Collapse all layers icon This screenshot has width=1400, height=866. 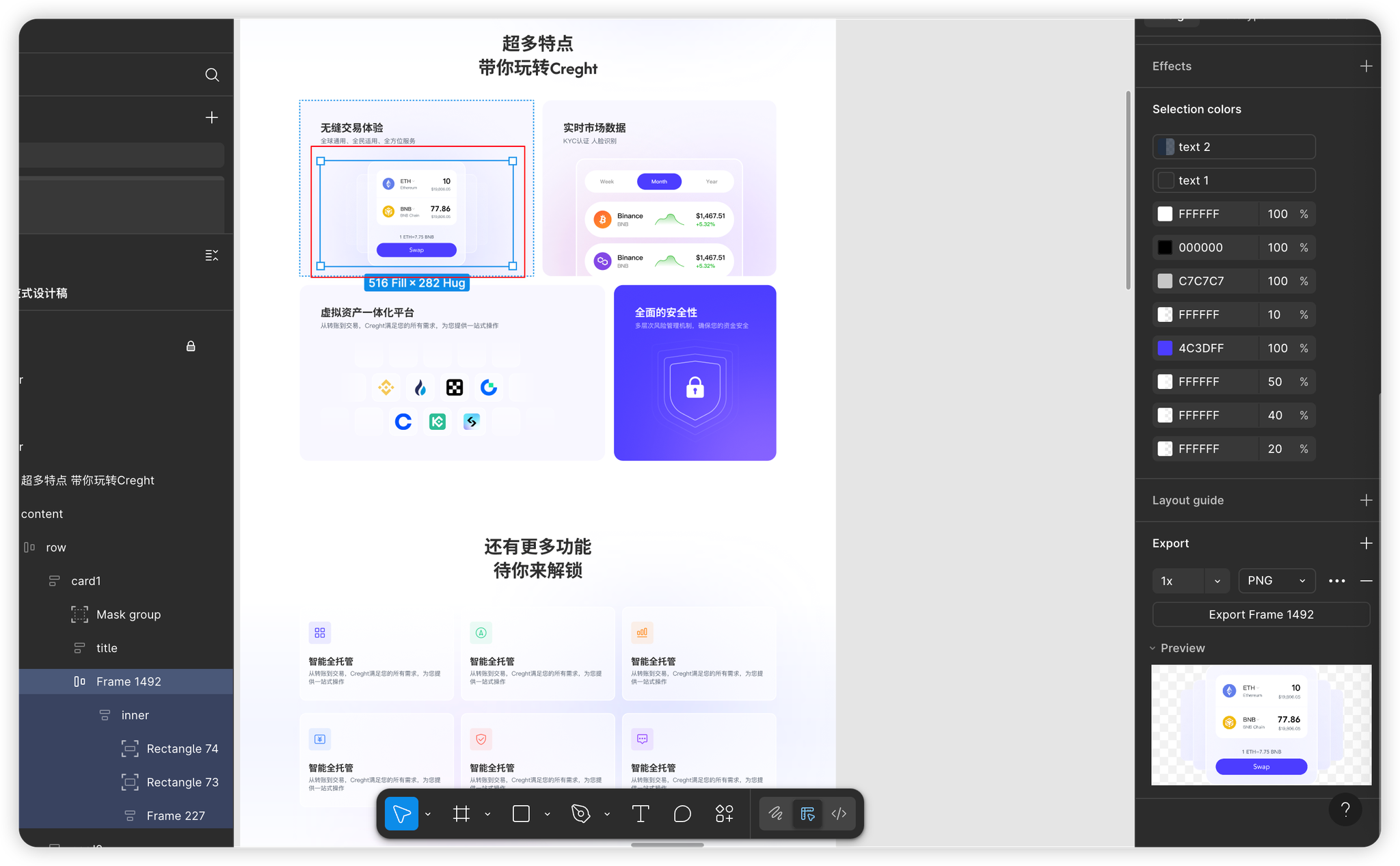point(212,255)
